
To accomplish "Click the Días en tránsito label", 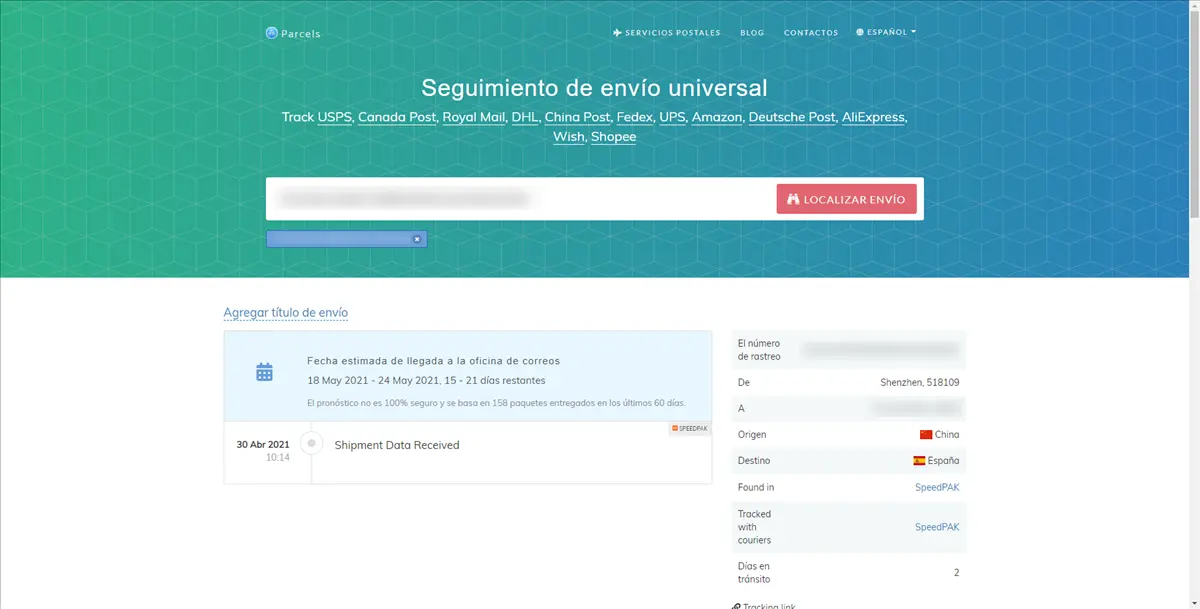I will click(x=755, y=573).
